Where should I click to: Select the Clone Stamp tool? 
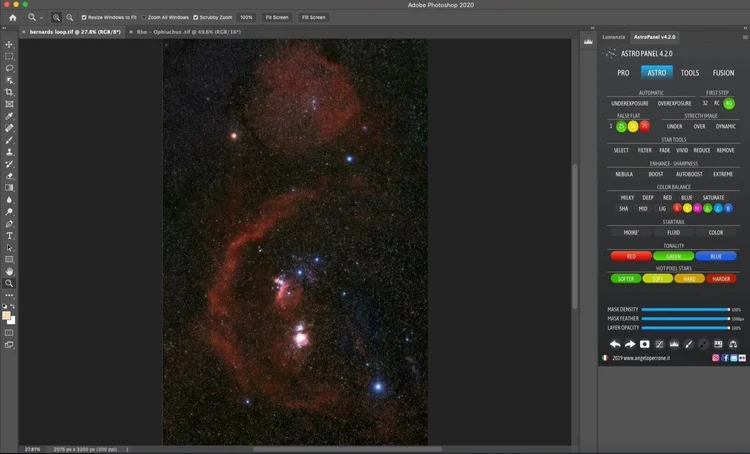(x=9, y=152)
